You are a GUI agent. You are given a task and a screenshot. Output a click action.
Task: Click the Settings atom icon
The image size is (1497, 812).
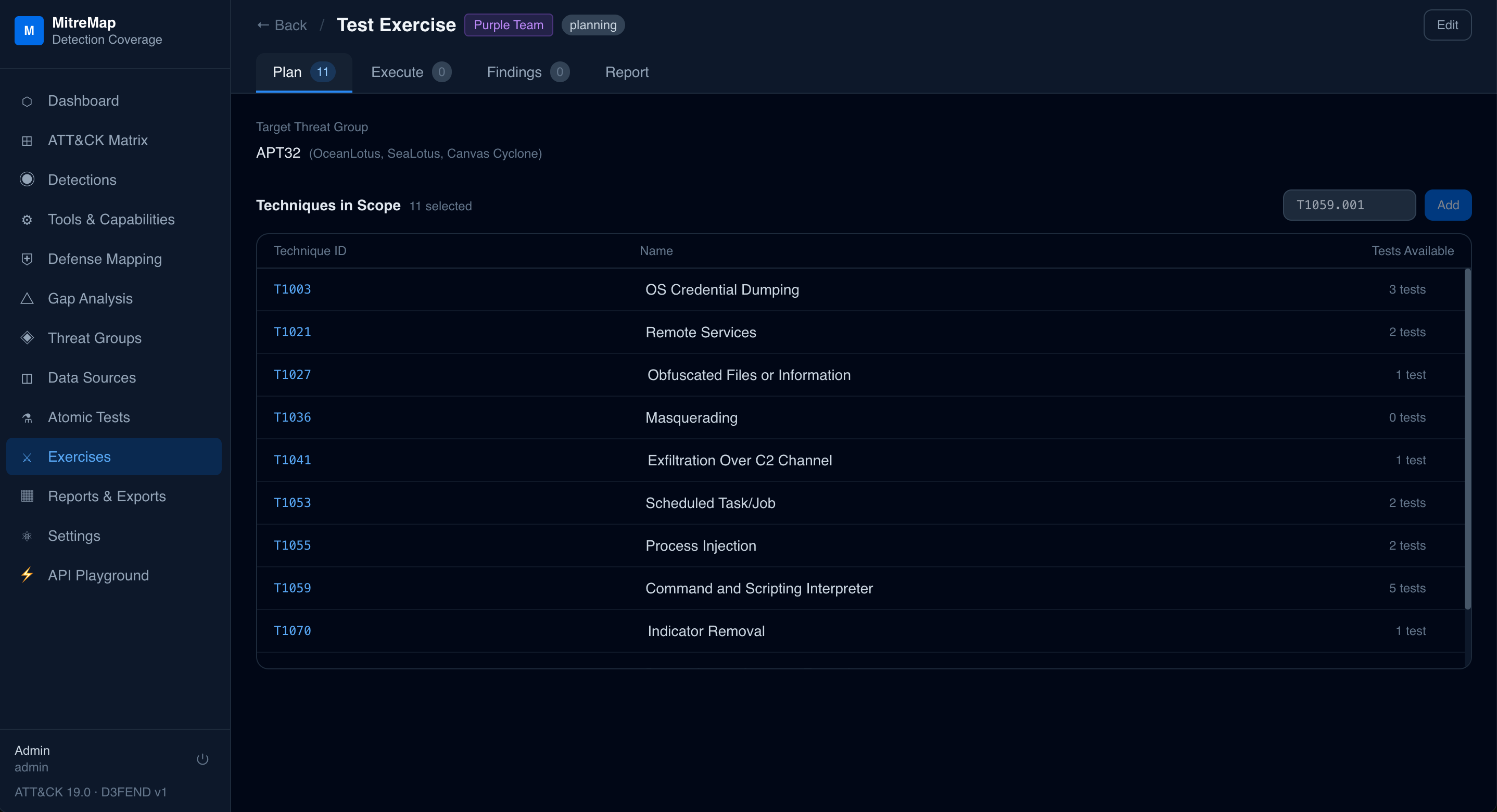pos(27,536)
